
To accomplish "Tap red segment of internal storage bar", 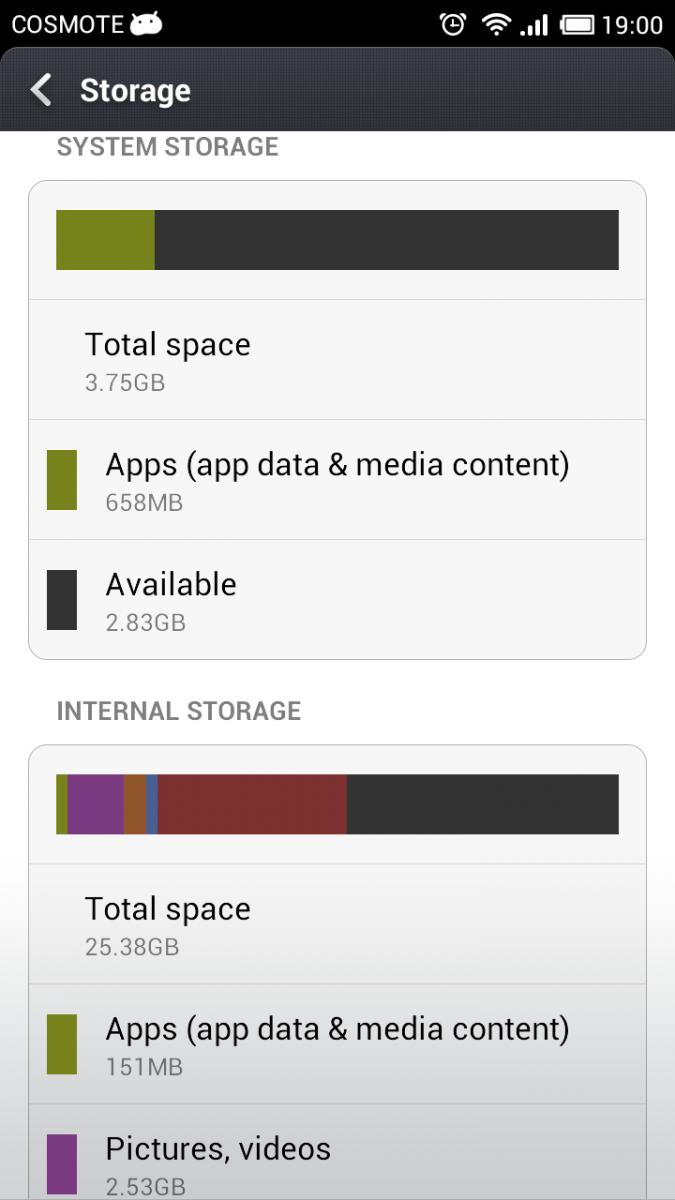I will click(252, 804).
